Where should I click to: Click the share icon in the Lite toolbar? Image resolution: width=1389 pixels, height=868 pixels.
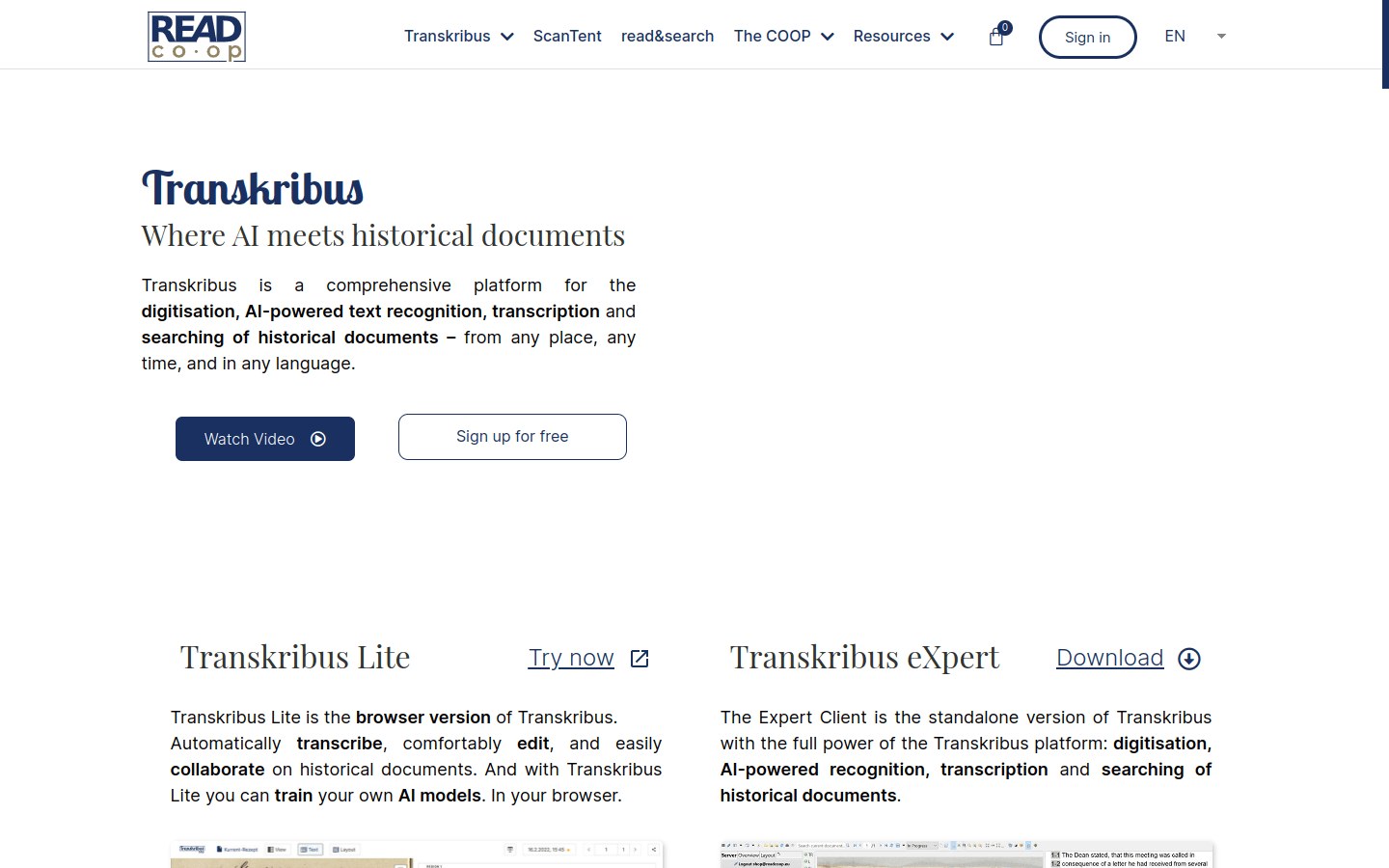coord(654,850)
